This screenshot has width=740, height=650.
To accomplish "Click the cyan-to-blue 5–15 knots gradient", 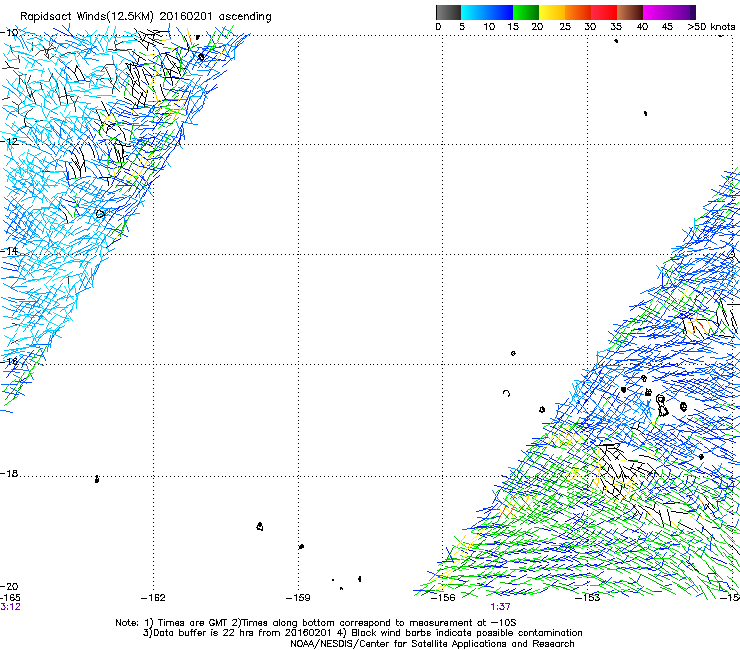I will [x=487, y=12].
